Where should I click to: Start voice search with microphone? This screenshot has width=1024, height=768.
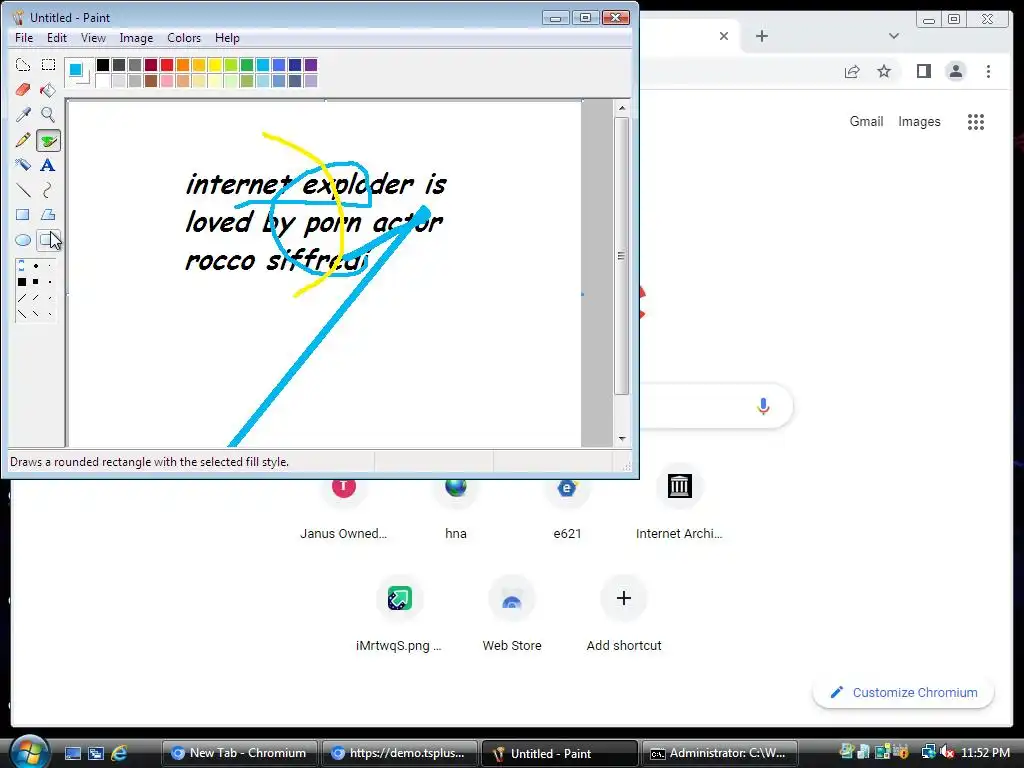[x=763, y=406]
